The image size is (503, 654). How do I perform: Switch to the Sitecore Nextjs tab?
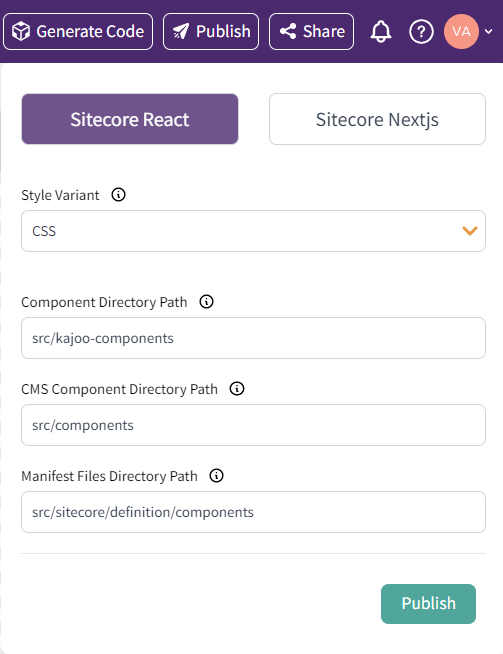(x=377, y=119)
